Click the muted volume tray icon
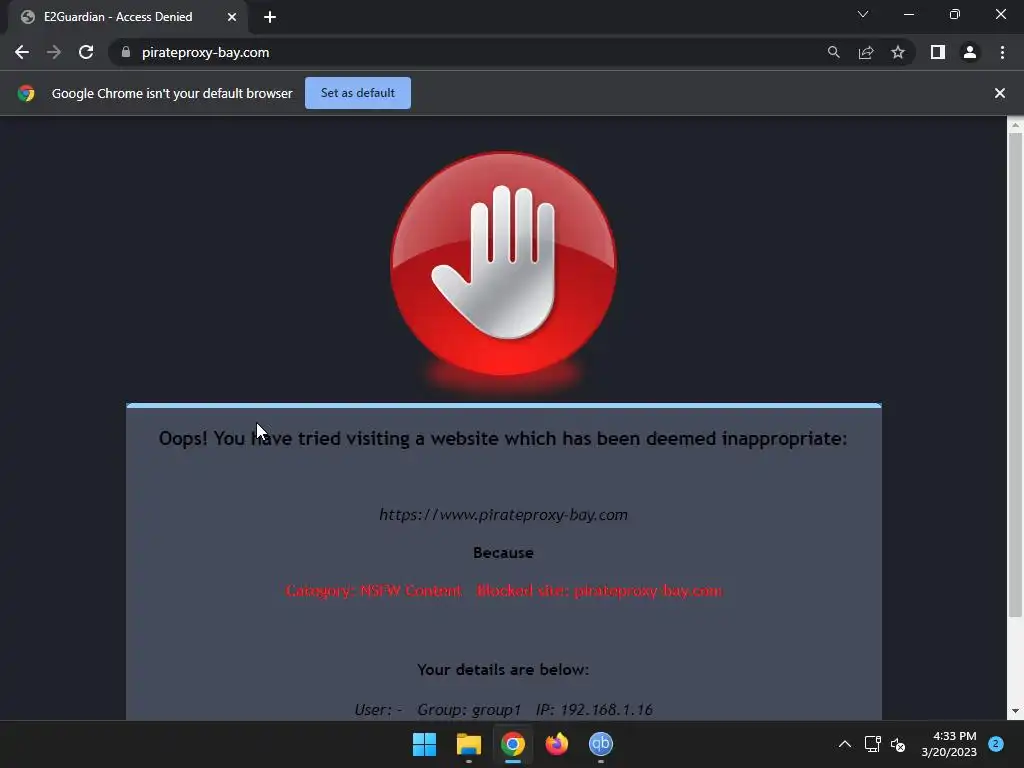This screenshot has height=768, width=1024. coord(898,744)
